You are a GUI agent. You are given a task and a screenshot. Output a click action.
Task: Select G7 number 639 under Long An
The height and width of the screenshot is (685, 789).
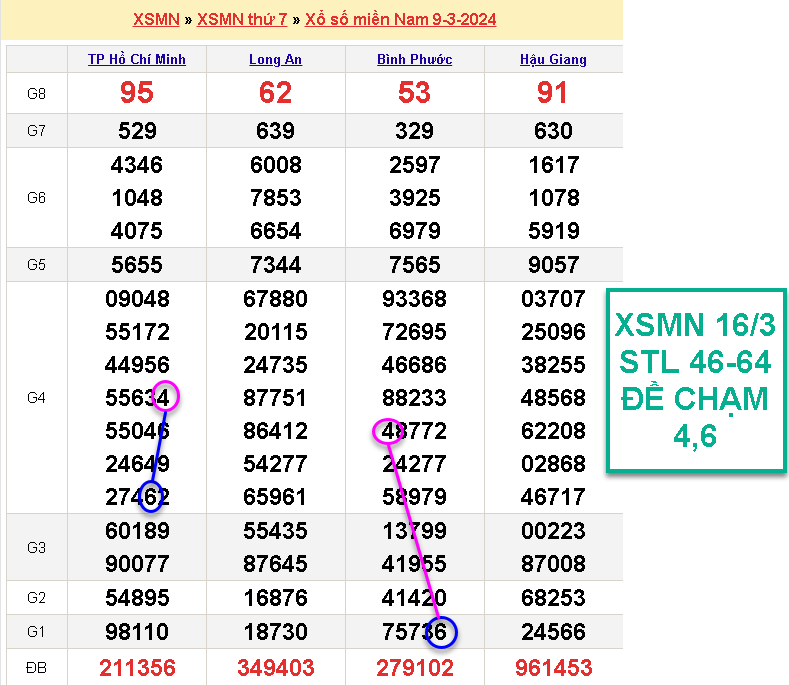pyautogui.click(x=275, y=131)
